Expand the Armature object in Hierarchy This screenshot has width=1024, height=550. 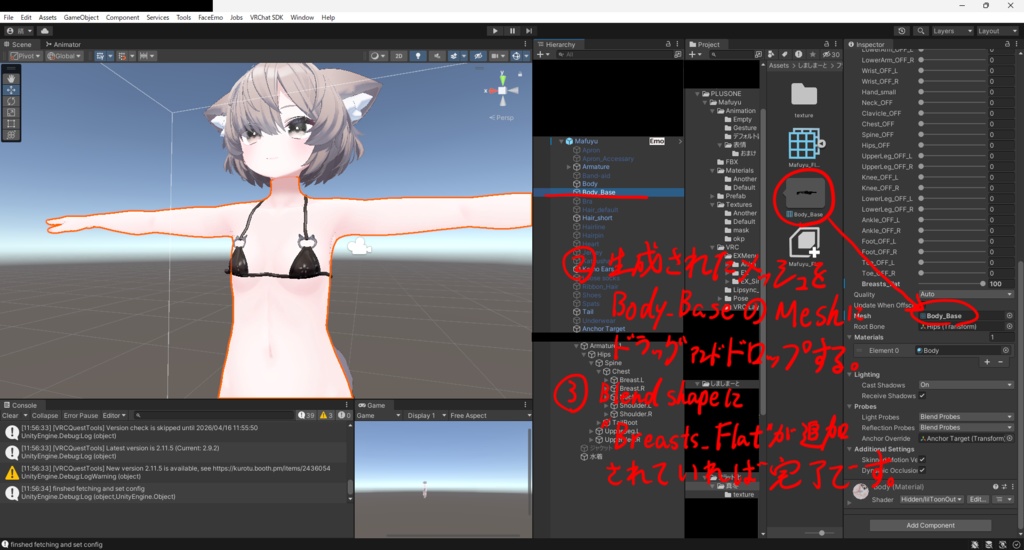pos(568,167)
